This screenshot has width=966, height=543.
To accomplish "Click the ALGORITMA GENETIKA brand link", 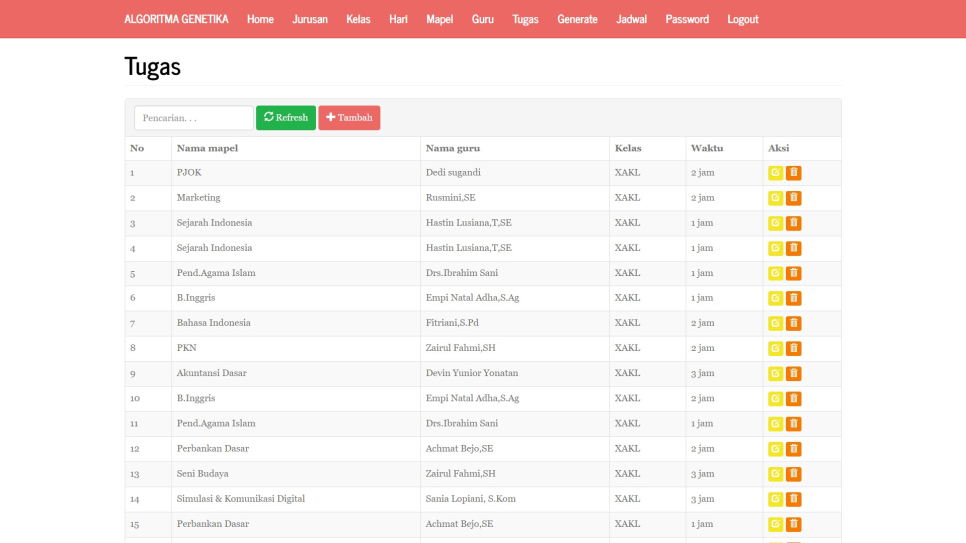I will click(176, 19).
